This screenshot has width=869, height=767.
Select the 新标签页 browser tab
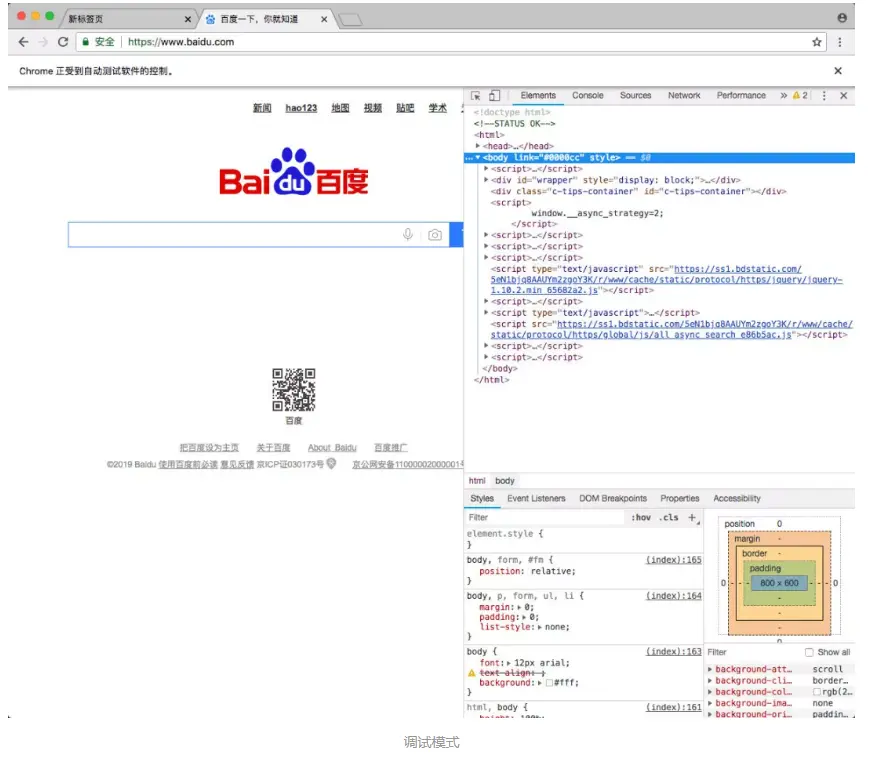[x=127, y=19]
